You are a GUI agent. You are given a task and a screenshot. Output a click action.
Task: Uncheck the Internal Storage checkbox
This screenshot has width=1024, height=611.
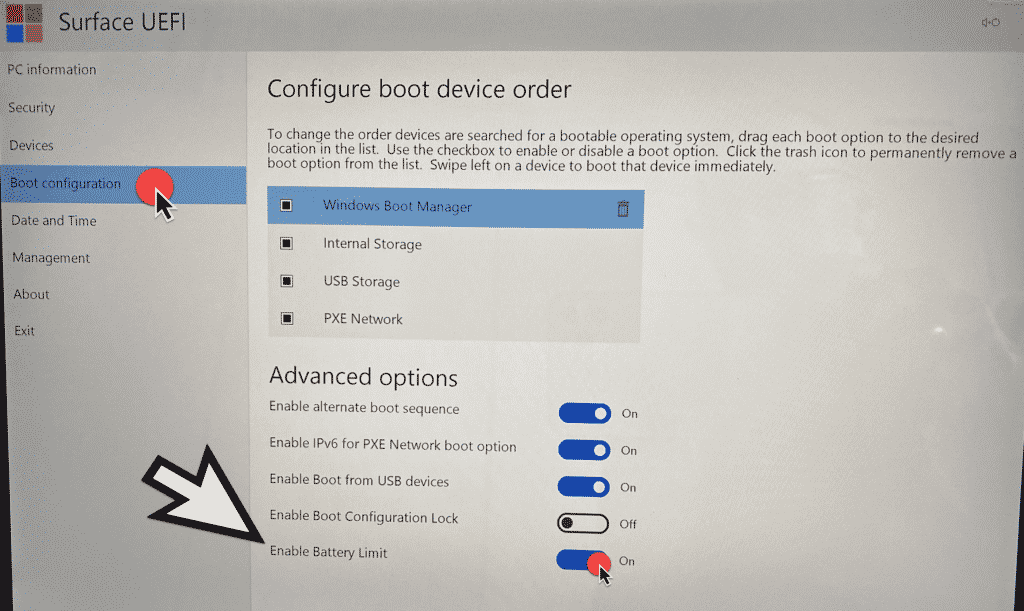[x=286, y=243]
